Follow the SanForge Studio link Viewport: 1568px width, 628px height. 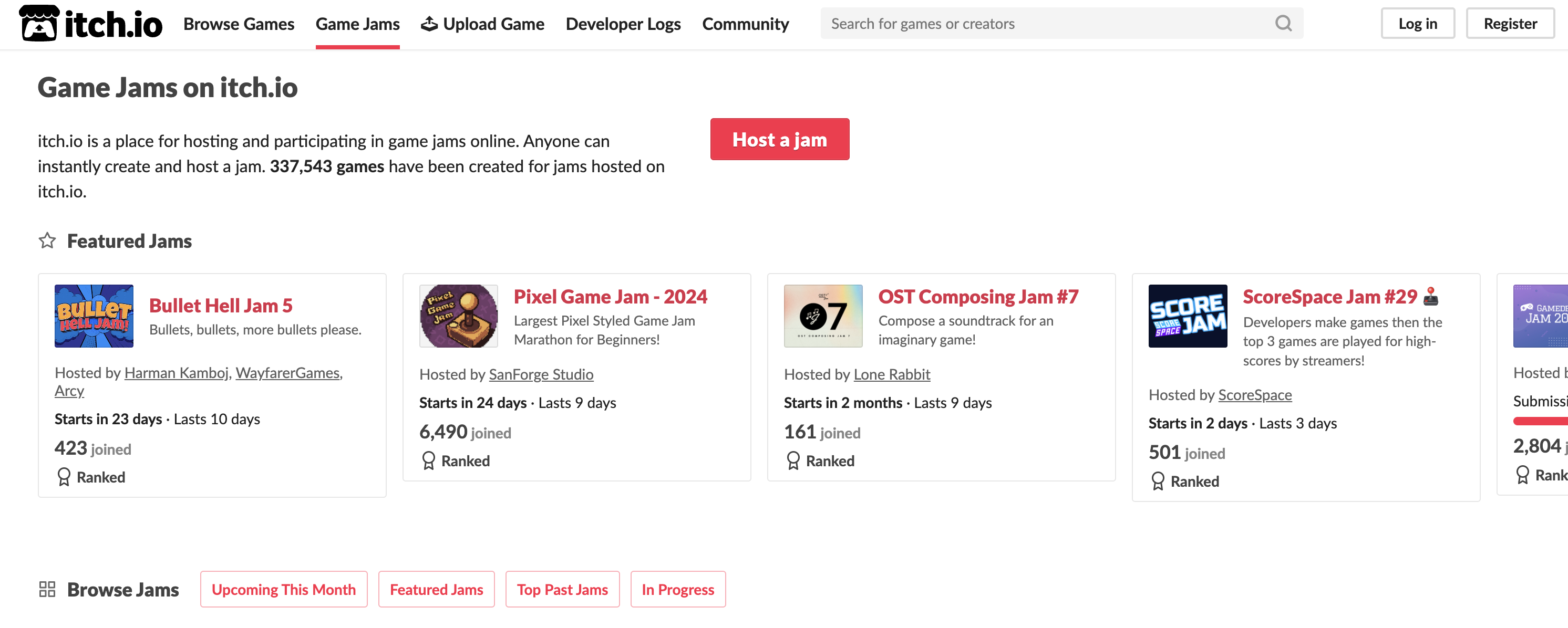click(x=541, y=374)
